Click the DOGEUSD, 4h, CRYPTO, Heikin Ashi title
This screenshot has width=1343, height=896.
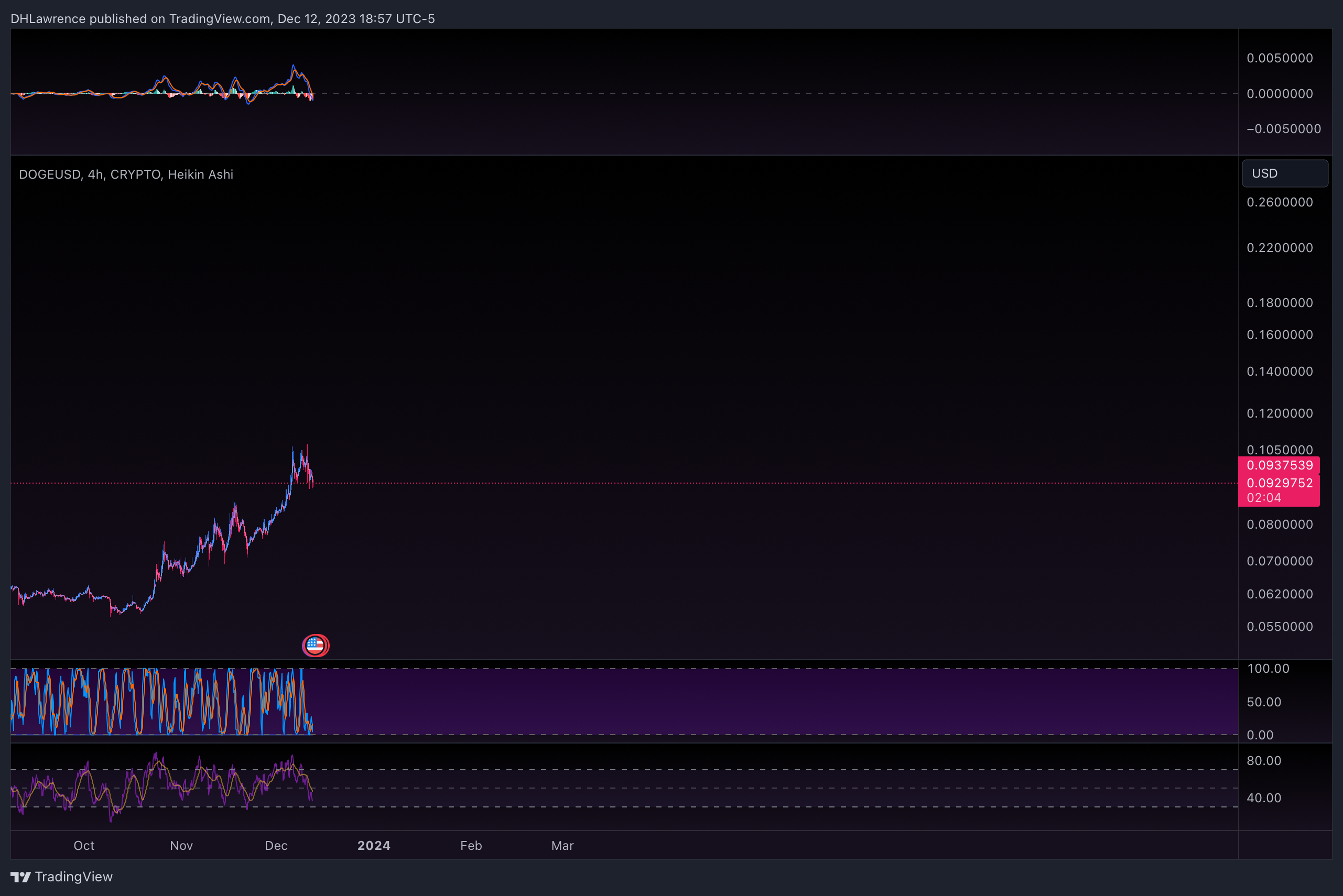pos(126,174)
